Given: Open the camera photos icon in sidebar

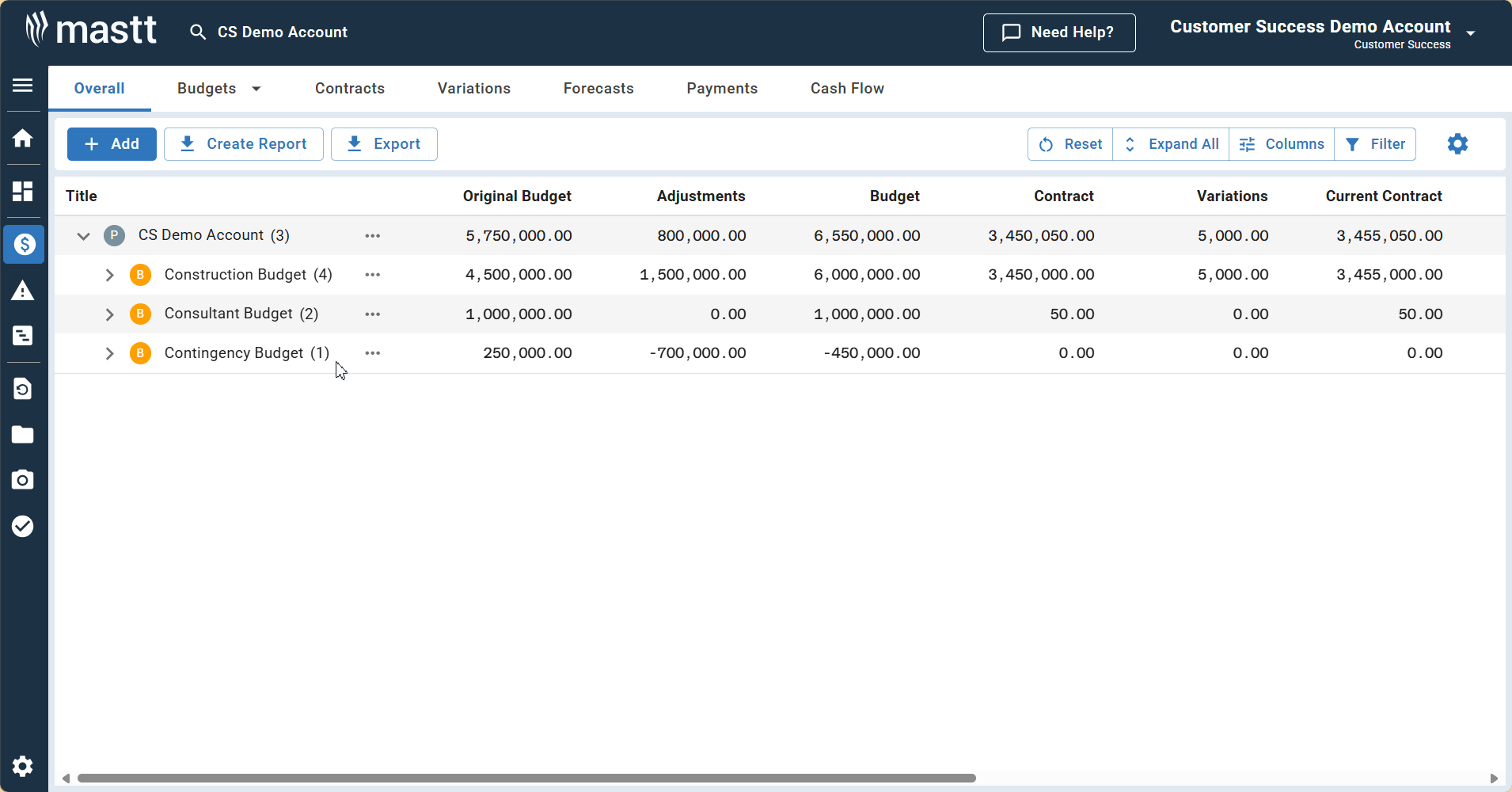Looking at the screenshot, I should click(x=23, y=480).
